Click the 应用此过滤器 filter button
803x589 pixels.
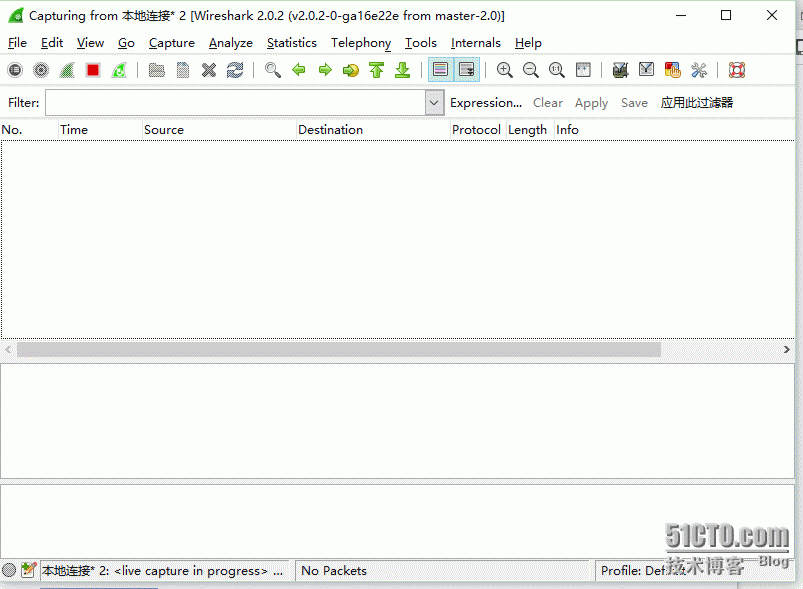(696, 102)
